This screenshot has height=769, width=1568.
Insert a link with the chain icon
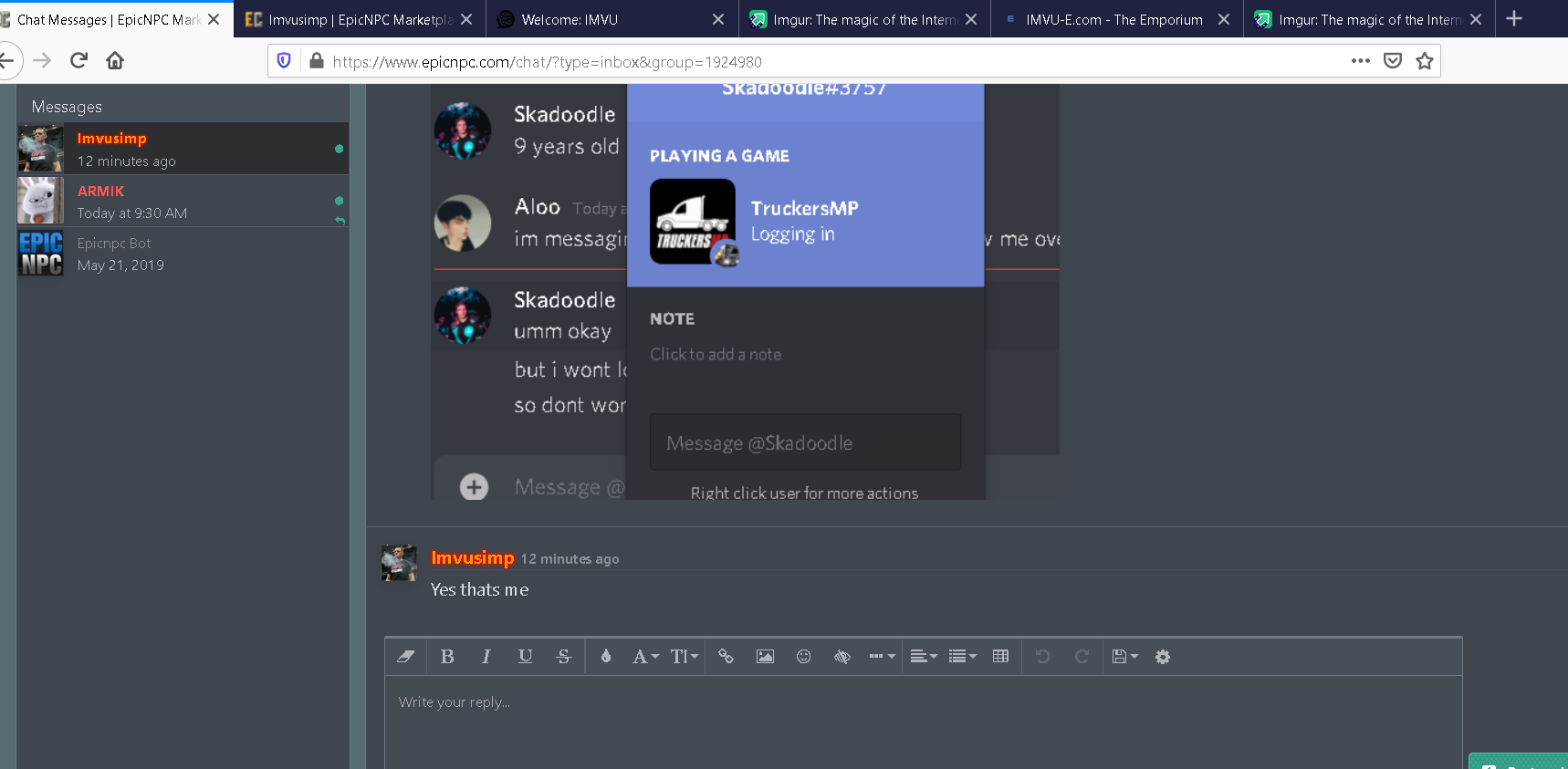coord(726,657)
